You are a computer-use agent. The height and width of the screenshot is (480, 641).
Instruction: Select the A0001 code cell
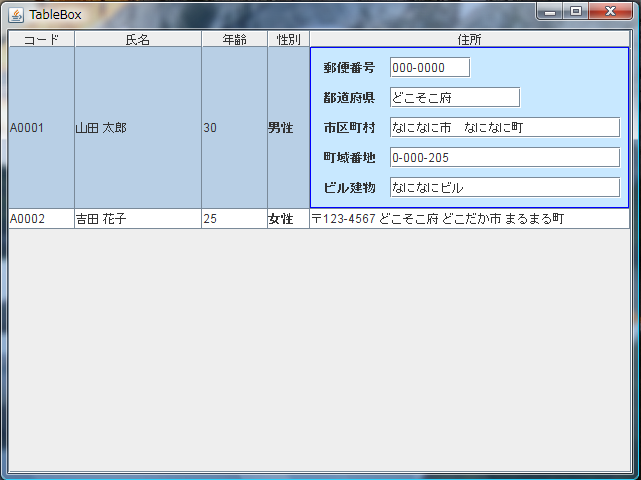(x=41, y=128)
